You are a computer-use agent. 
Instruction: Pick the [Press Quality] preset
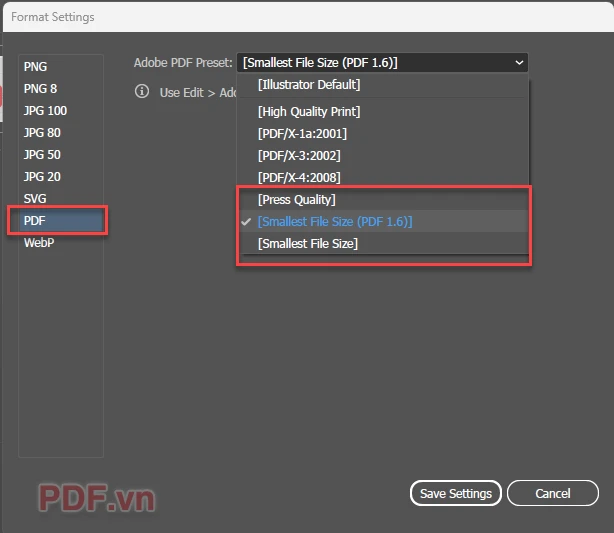[x=383, y=199]
